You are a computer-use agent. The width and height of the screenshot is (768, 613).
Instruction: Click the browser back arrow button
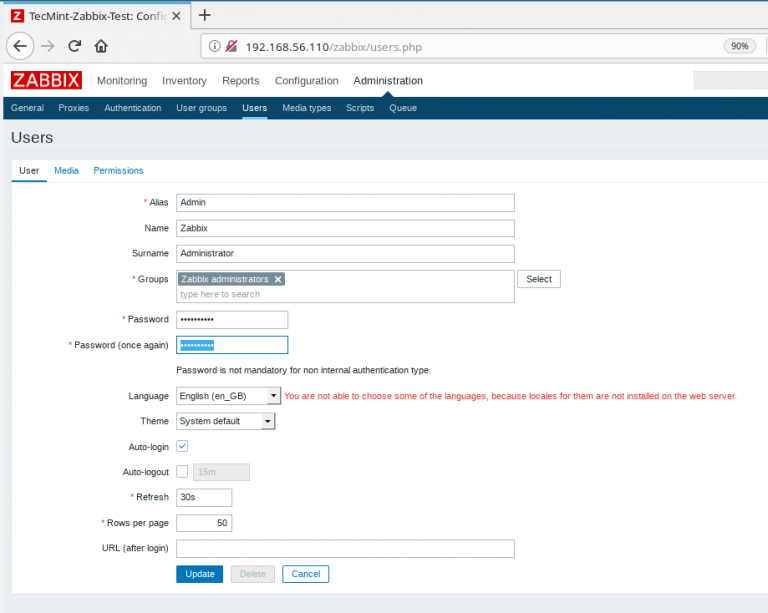click(21, 46)
